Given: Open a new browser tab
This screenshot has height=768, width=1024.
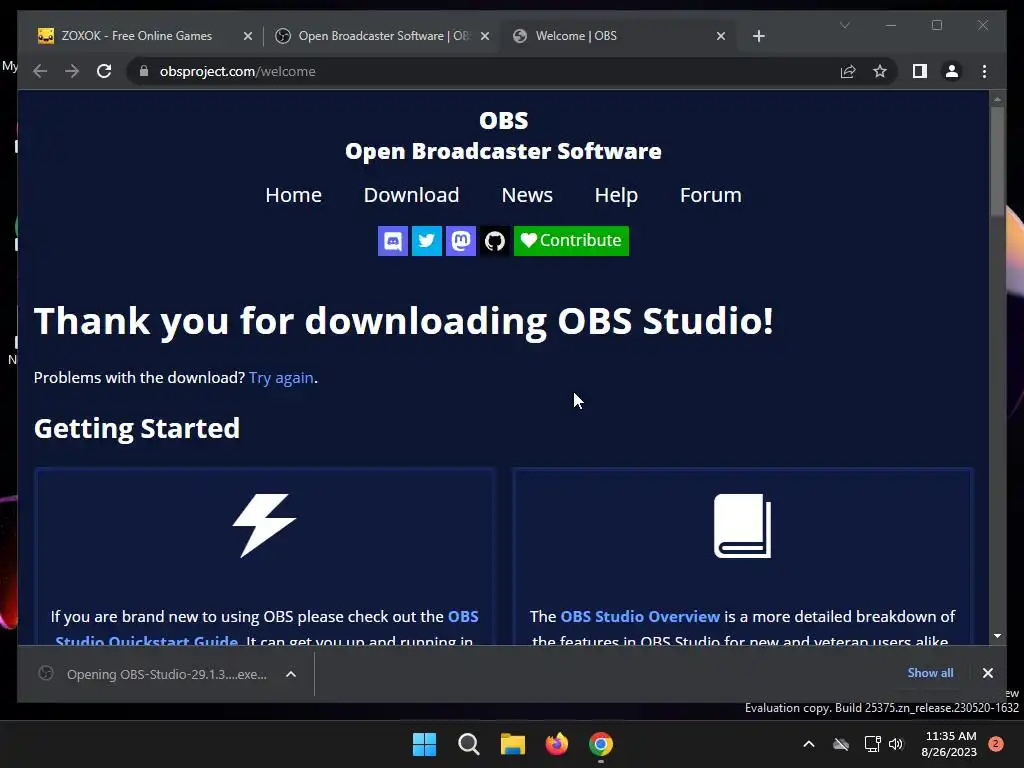Looking at the screenshot, I should pyautogui.click(x=758, y=37).
